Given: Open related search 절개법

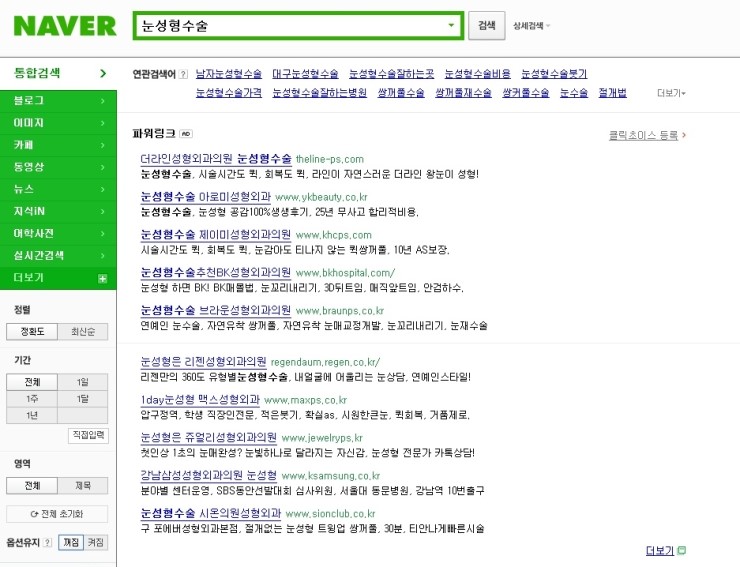Looking at the screenshot, I should click(612, 93).
